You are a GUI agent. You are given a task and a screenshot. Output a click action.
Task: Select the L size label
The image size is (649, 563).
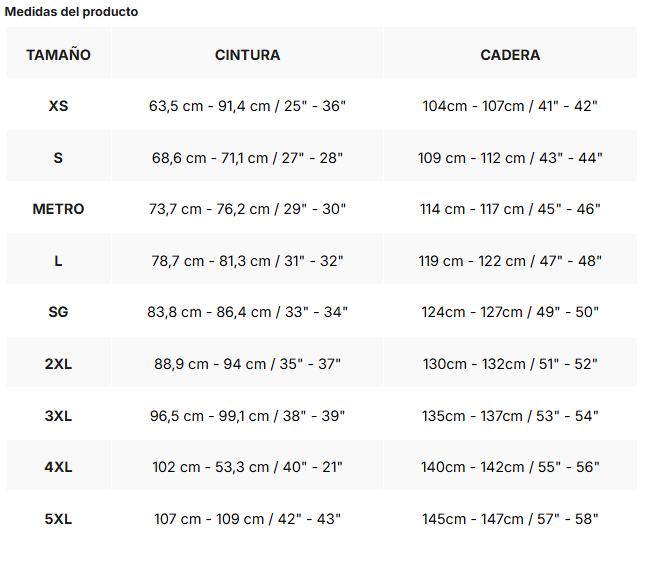(58, 261)
